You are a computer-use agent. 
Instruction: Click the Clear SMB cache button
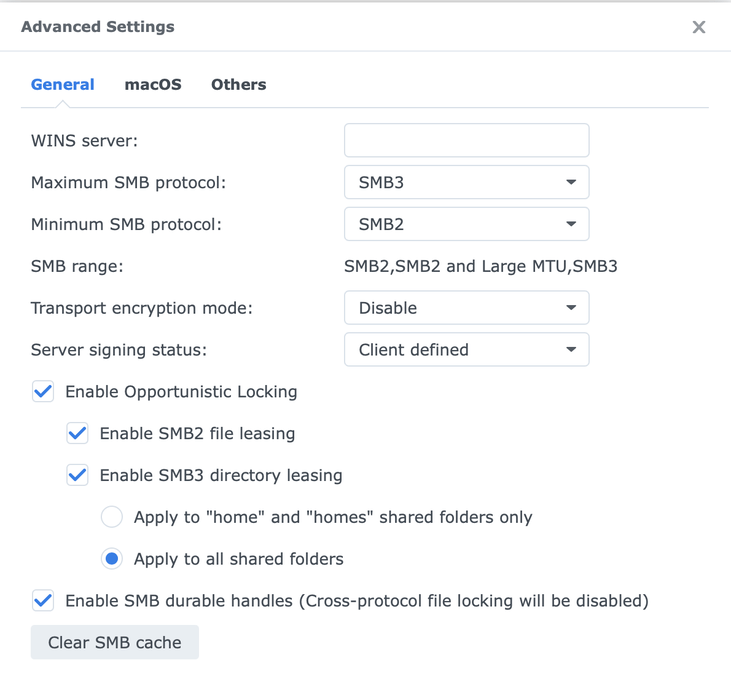coord(115,643)
